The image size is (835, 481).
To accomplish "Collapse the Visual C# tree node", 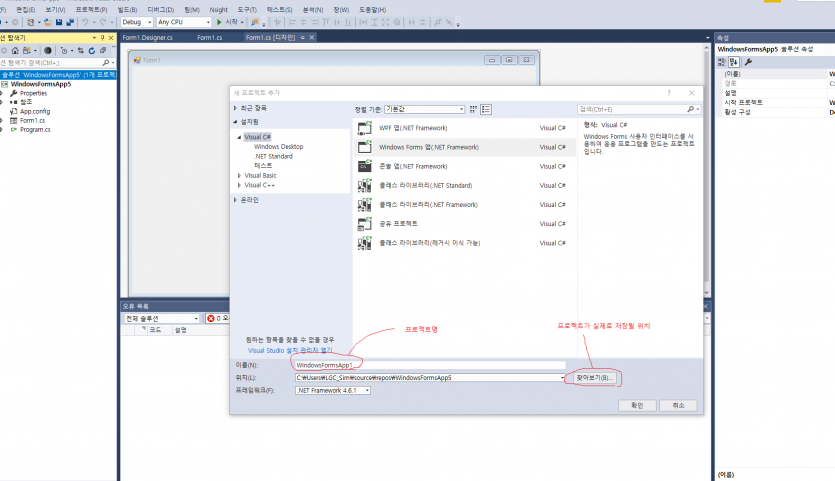I will click(x=239, y=137).
